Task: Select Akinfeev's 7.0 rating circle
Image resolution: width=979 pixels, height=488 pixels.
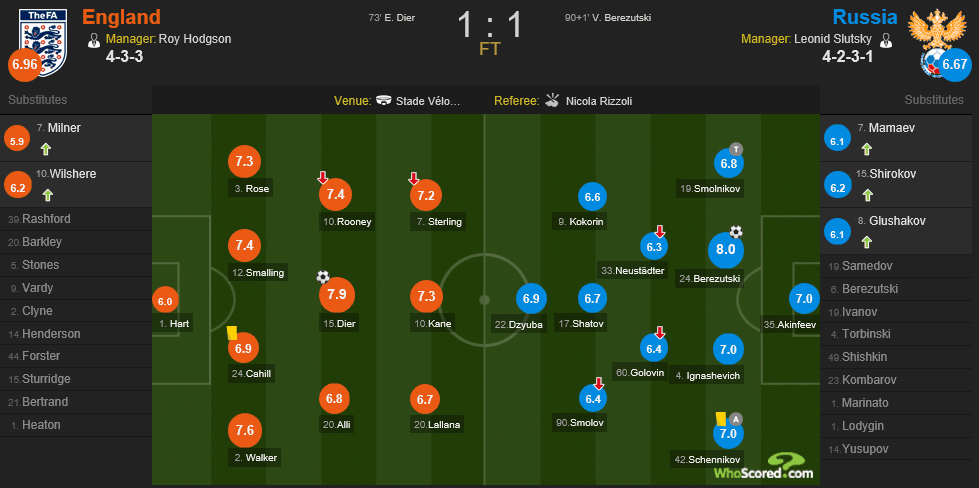Action: [x=804, y=298]
